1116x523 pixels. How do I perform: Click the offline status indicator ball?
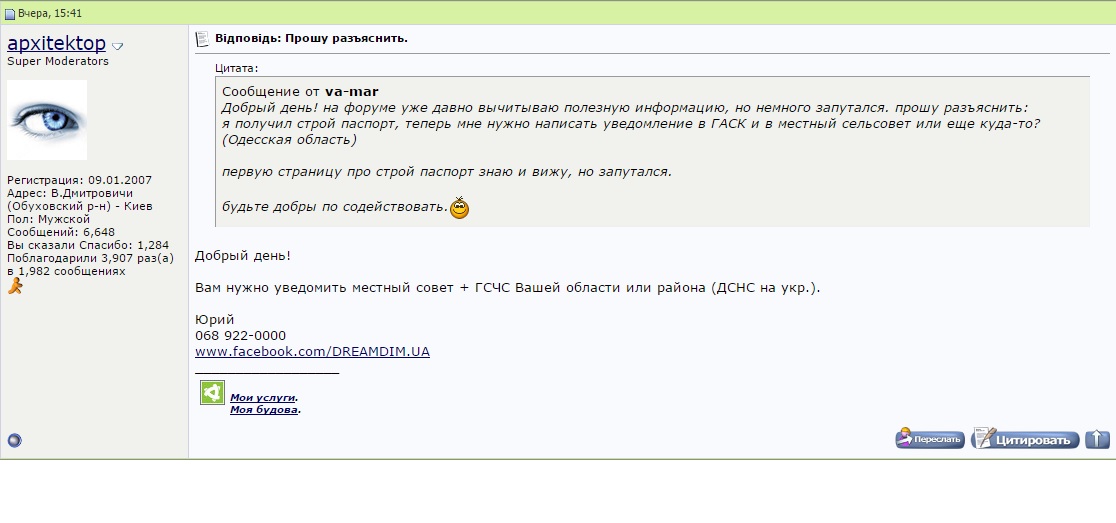(x=14, y=439)
